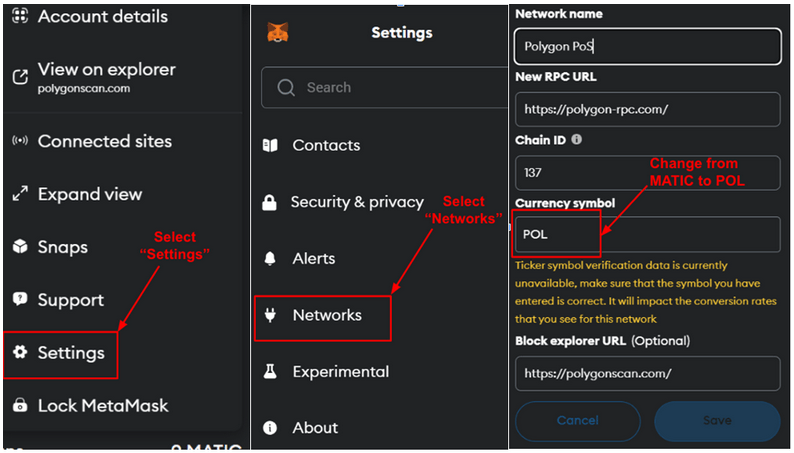Viewport: 794px width, 453px height.
Task: Click the Currency symbol input field
Action: [646, 235]
